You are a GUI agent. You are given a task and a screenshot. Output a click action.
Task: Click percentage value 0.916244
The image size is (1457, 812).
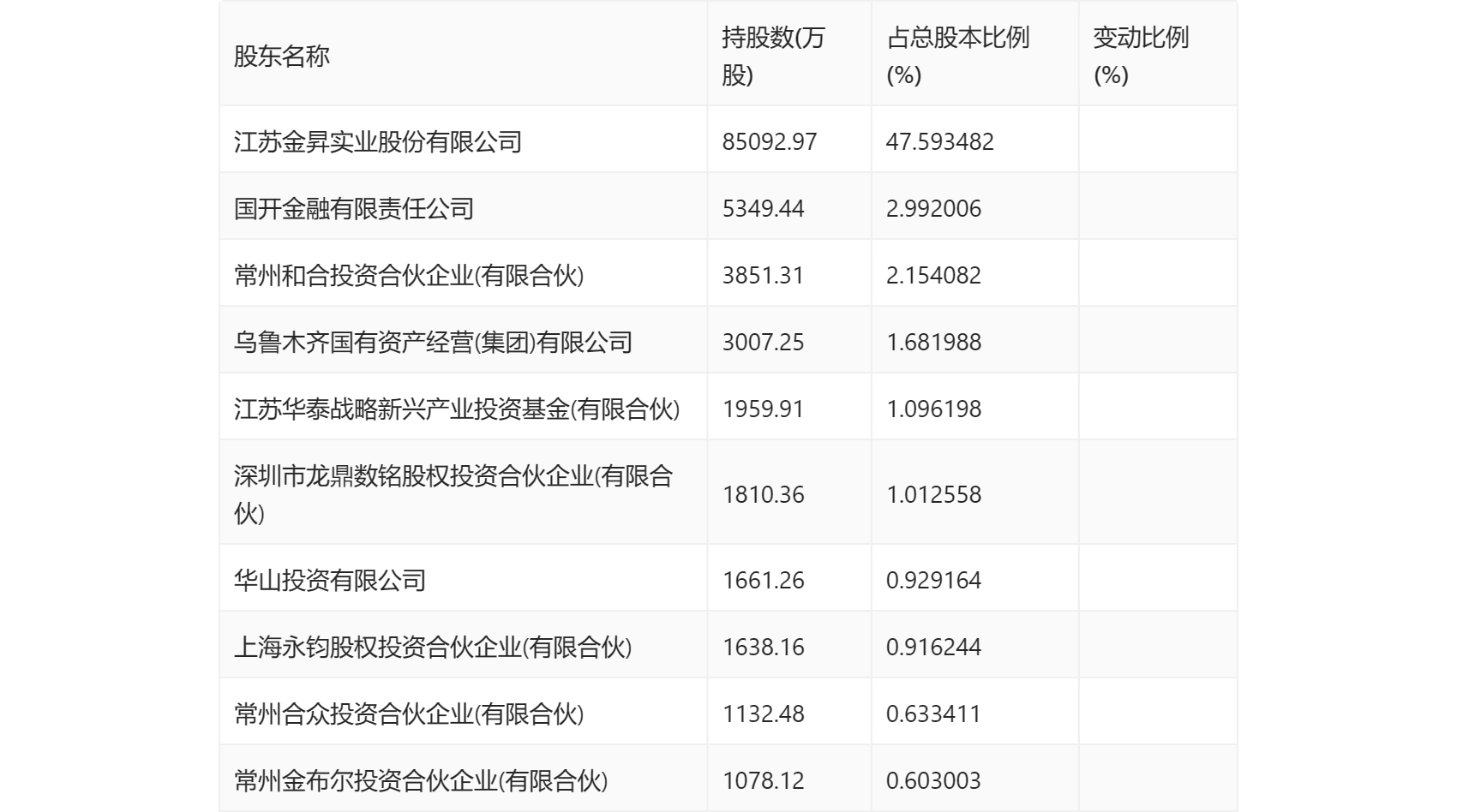point(934,647)
